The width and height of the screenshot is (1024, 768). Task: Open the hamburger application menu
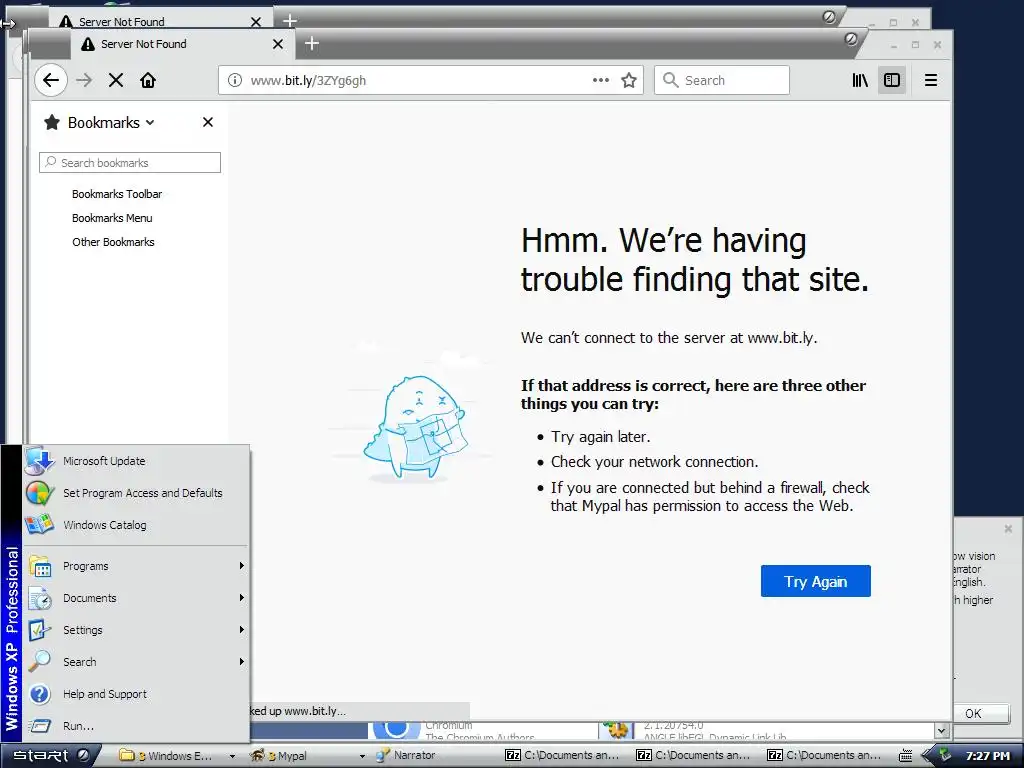(931, 80)
